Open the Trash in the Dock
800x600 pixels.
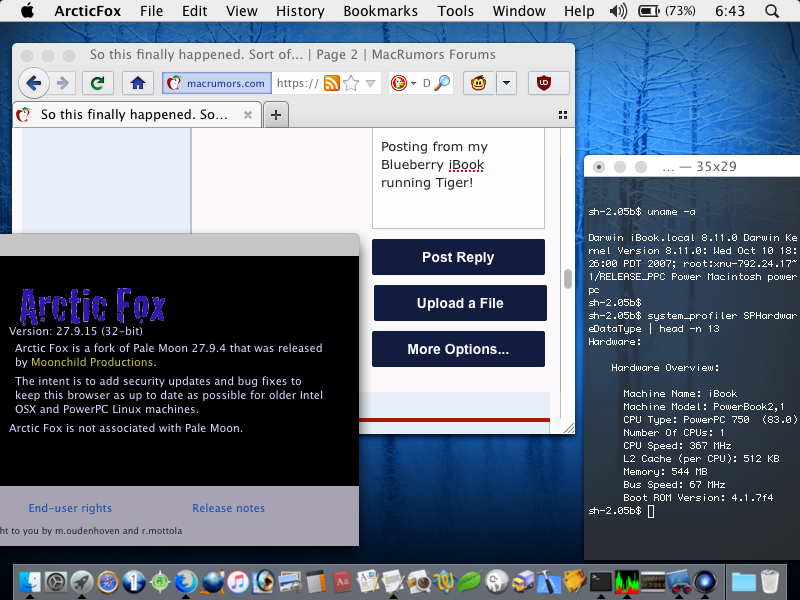[769, 582]
